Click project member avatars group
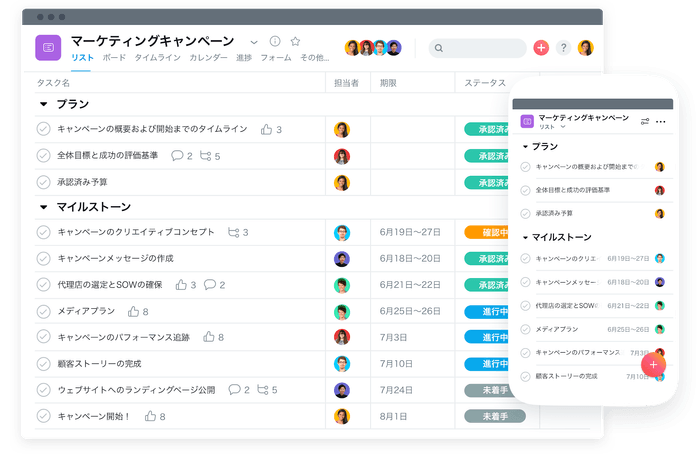Viewport: 700px width, 461px height. (373, 47)
